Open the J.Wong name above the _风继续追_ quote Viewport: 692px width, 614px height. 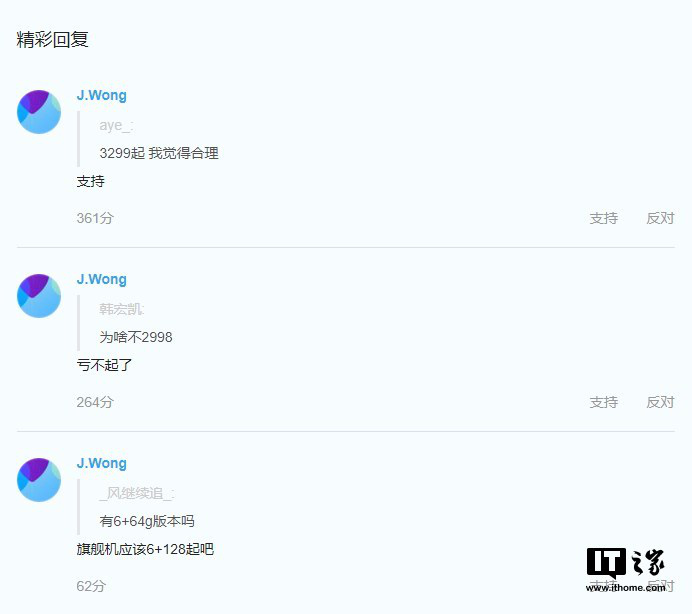point(102,463)
